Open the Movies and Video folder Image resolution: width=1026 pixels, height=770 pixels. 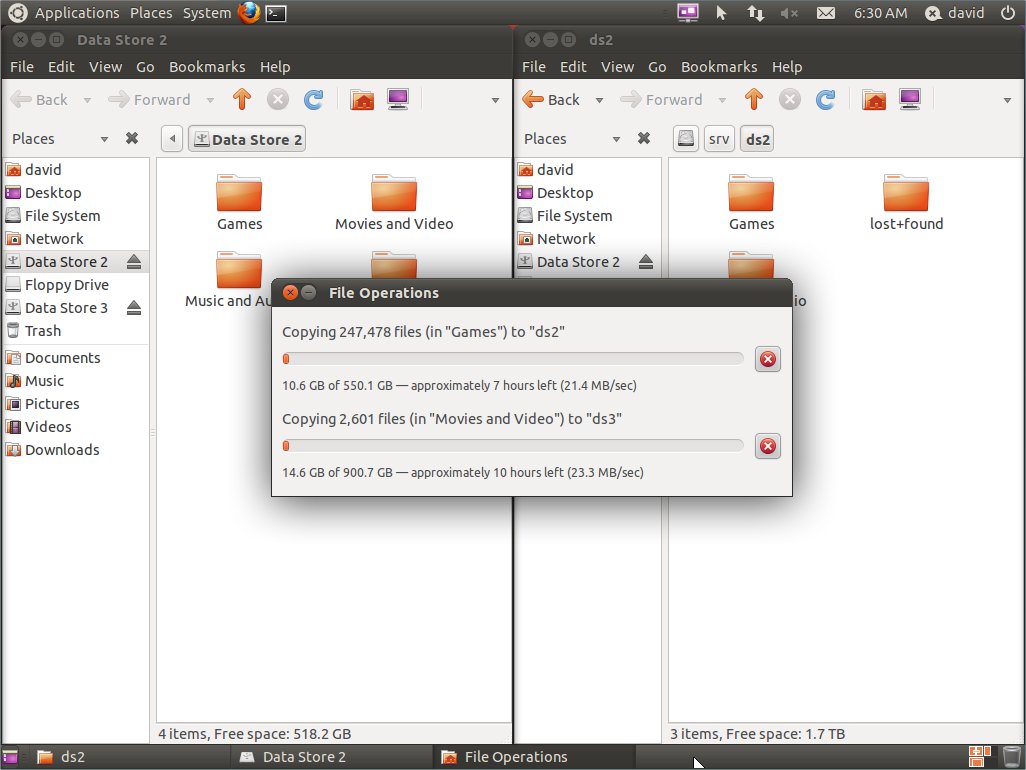click(394, 202)
